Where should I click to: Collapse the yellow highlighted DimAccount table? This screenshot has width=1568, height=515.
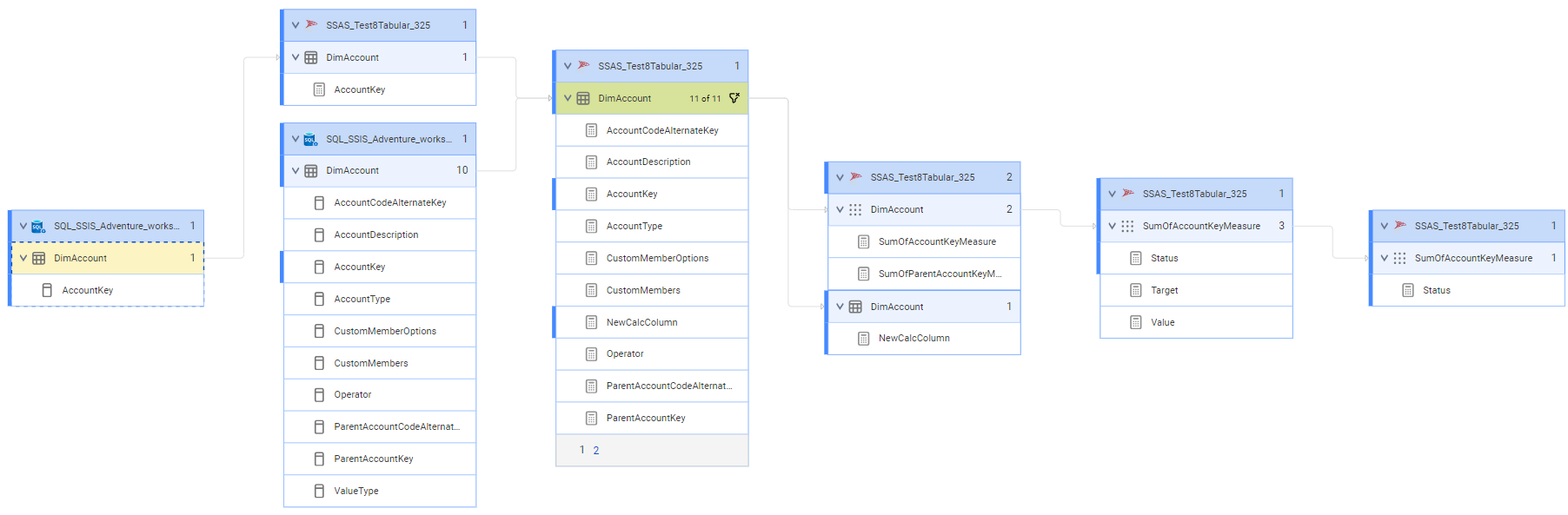[x=23, y=258]
